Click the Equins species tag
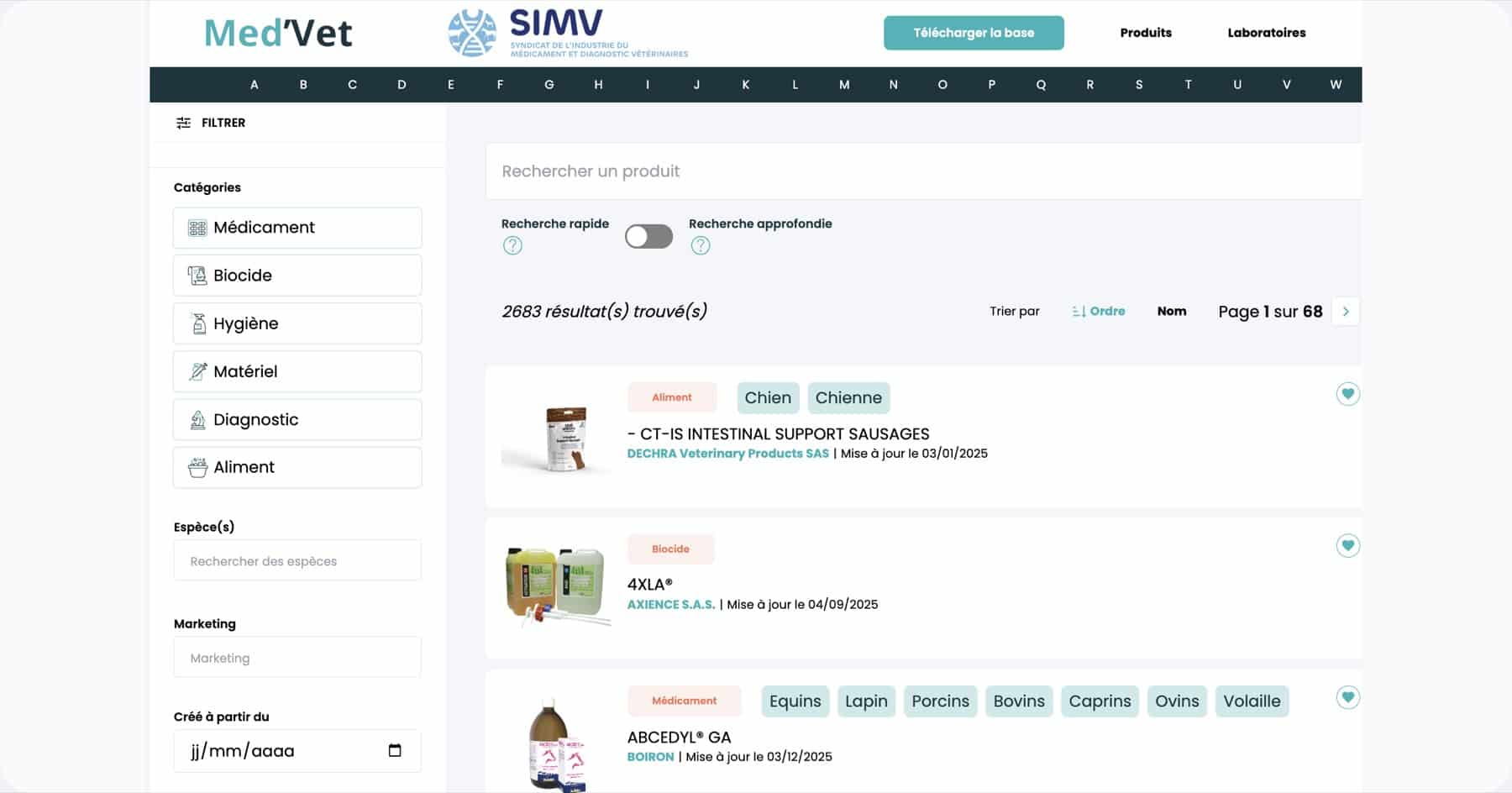 tap(795, 701)
